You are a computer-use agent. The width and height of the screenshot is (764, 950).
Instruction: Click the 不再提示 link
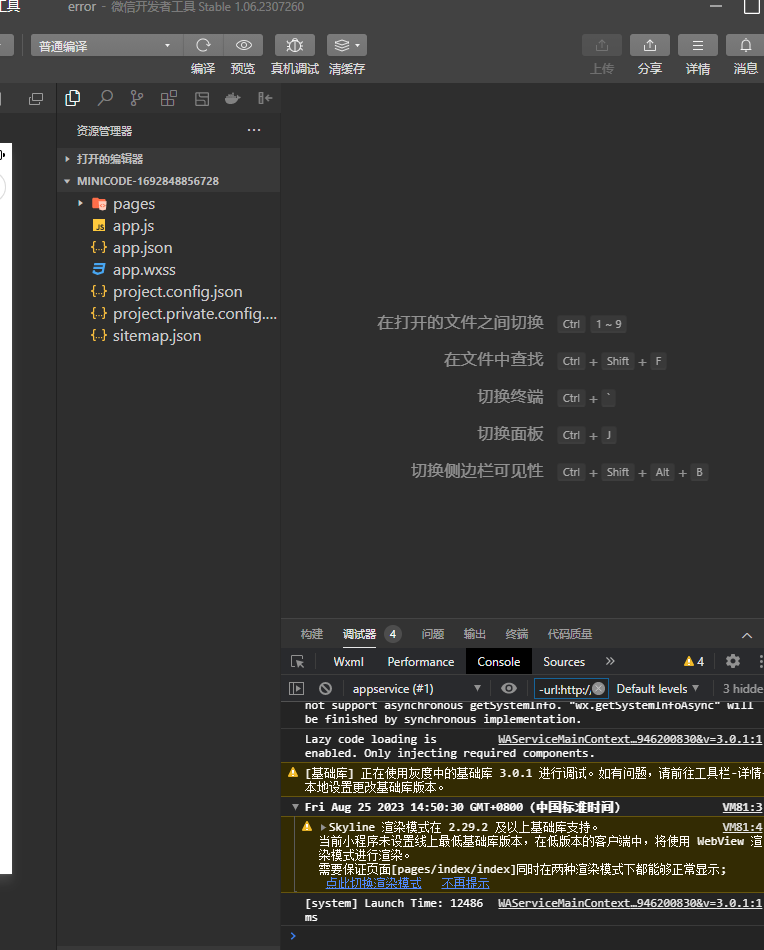pos(465,883)
